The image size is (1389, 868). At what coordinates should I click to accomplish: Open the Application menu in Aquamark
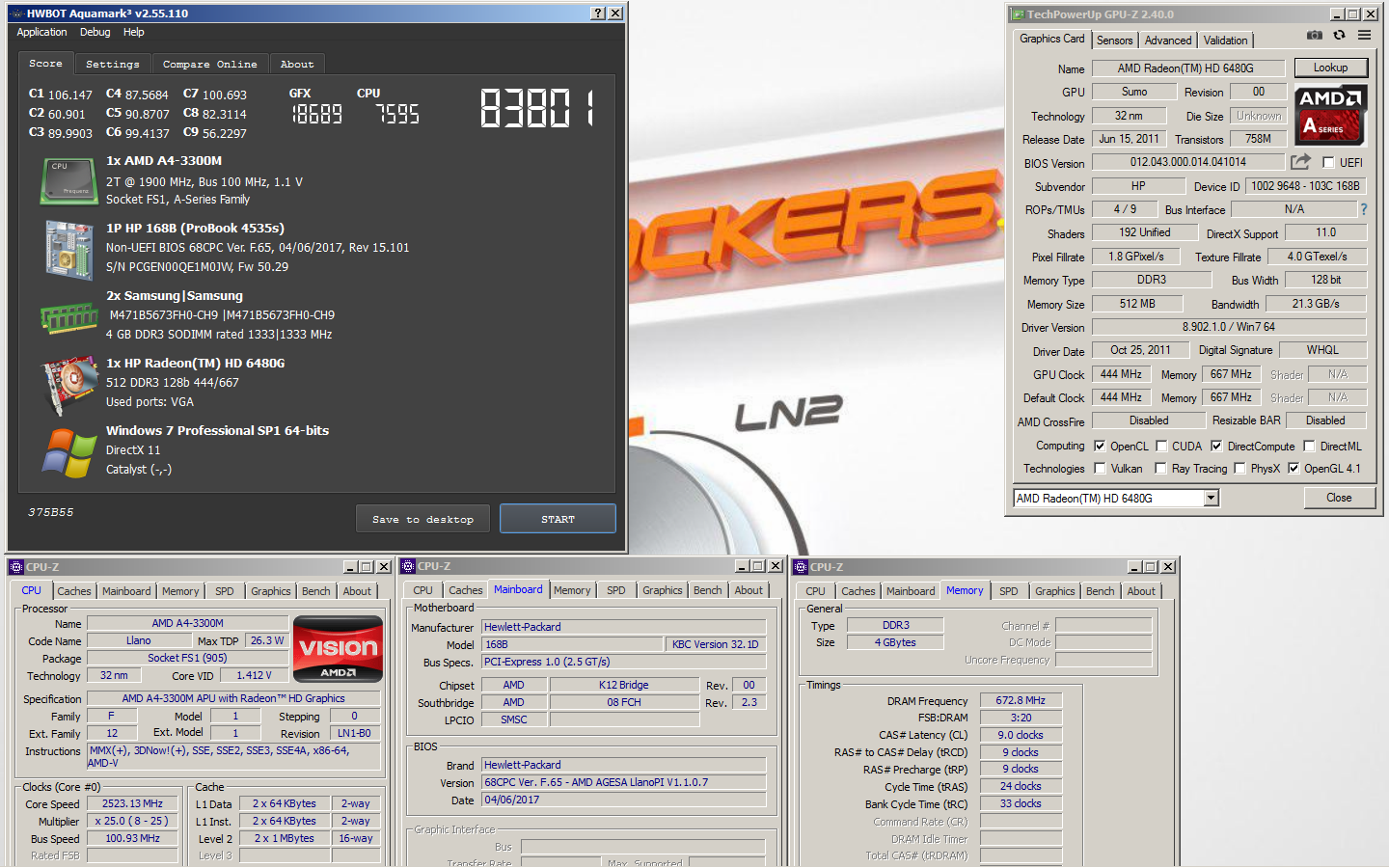41,32
